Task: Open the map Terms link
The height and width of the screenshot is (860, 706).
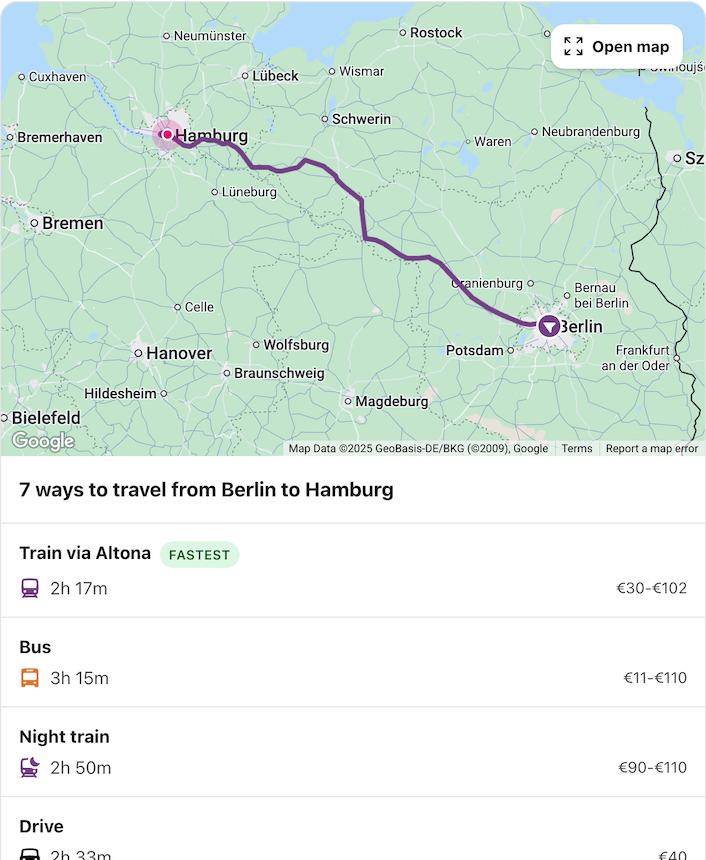Action: click(x=576, y=449)
